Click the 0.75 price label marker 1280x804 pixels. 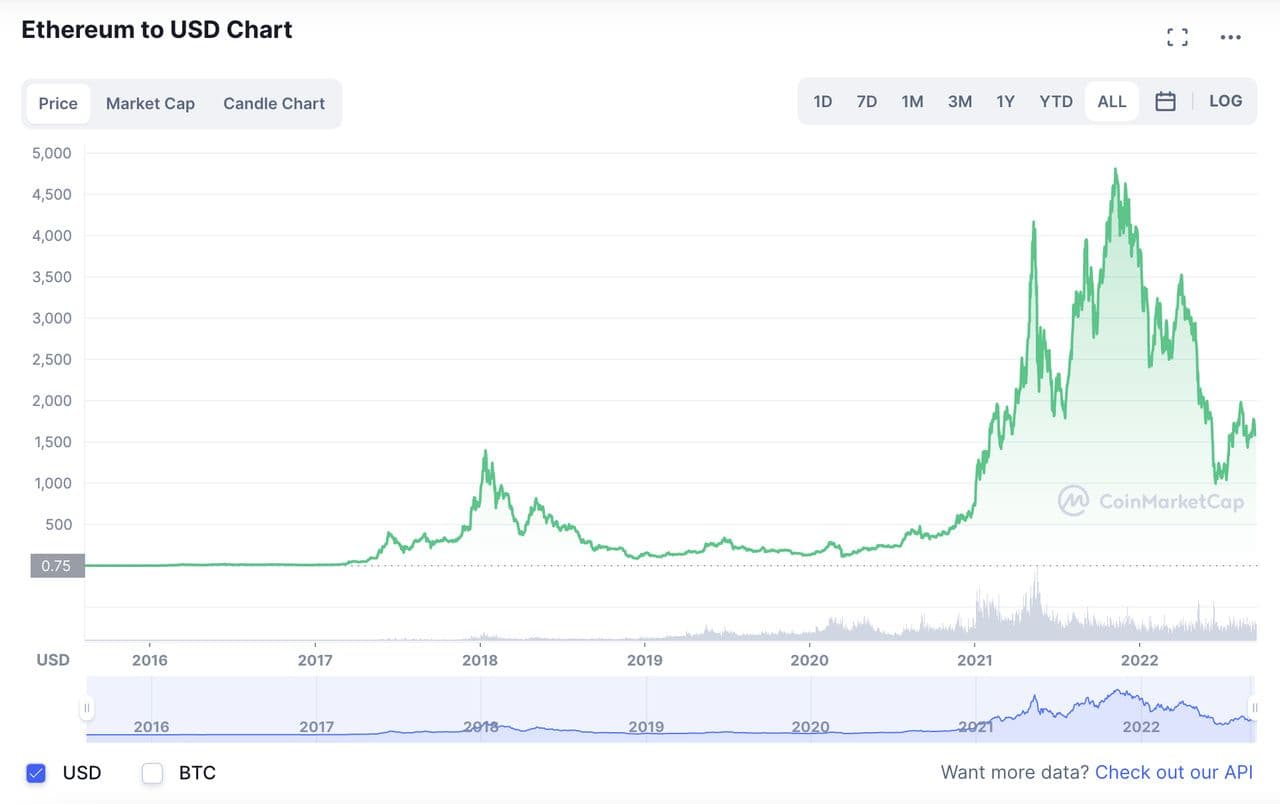click(x=56, y=566)
